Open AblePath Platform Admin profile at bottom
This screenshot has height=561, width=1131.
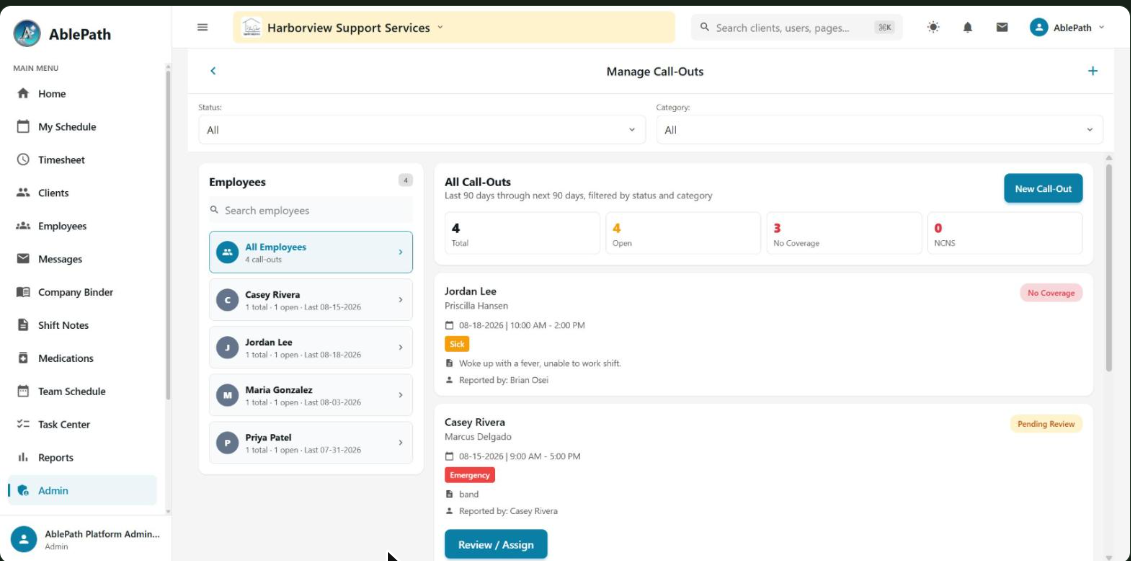[85, 539]
